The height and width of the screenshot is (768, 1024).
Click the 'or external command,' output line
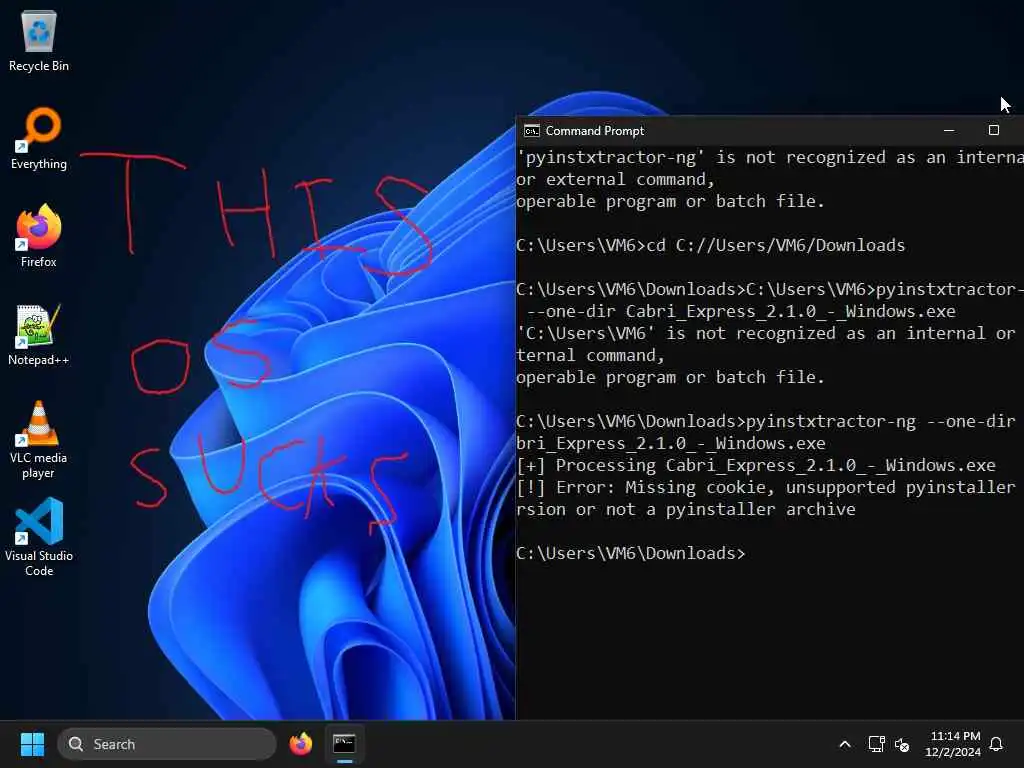tap(616, 180)
